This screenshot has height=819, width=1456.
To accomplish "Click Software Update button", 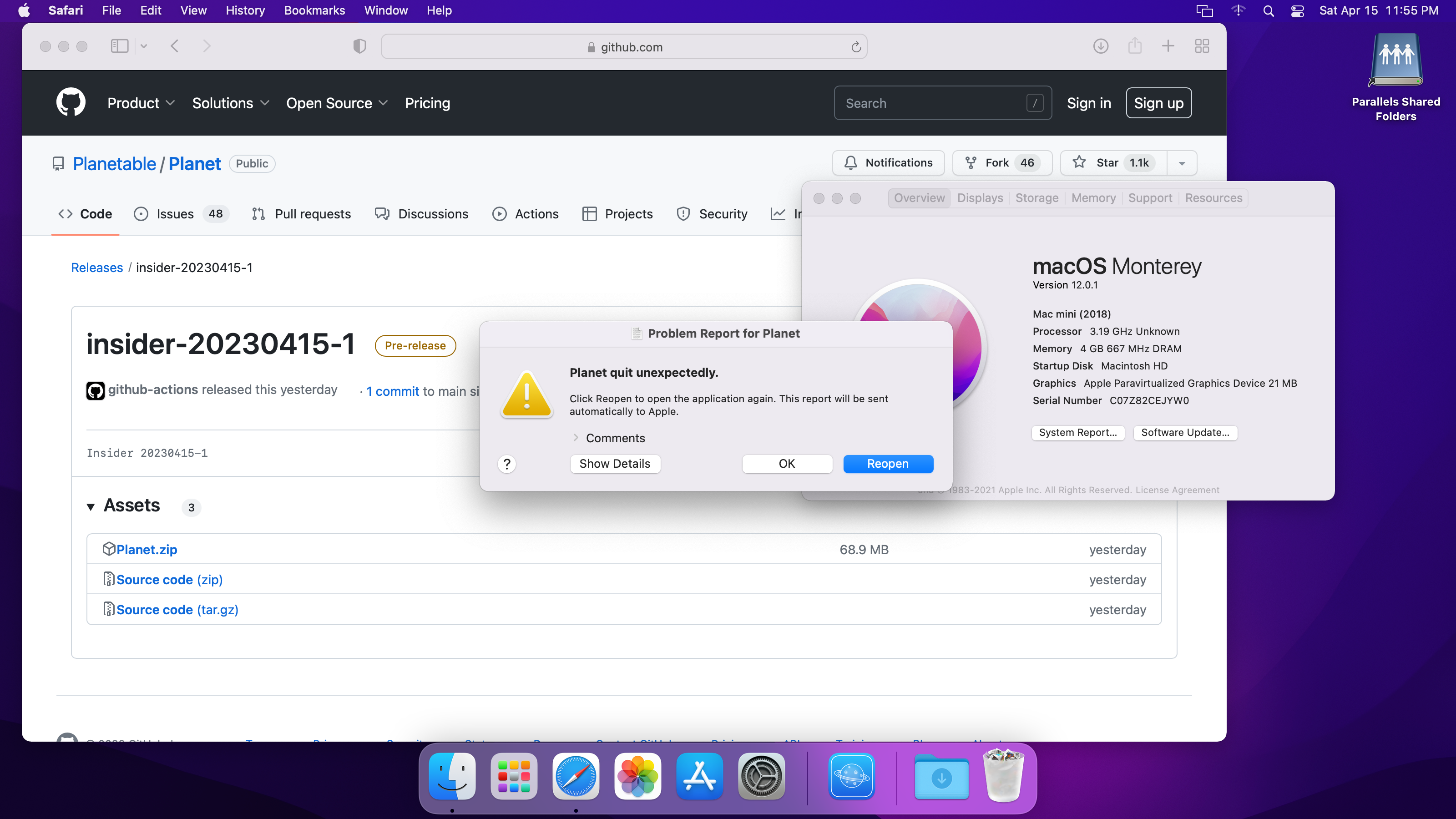I will coord(1185,432).
